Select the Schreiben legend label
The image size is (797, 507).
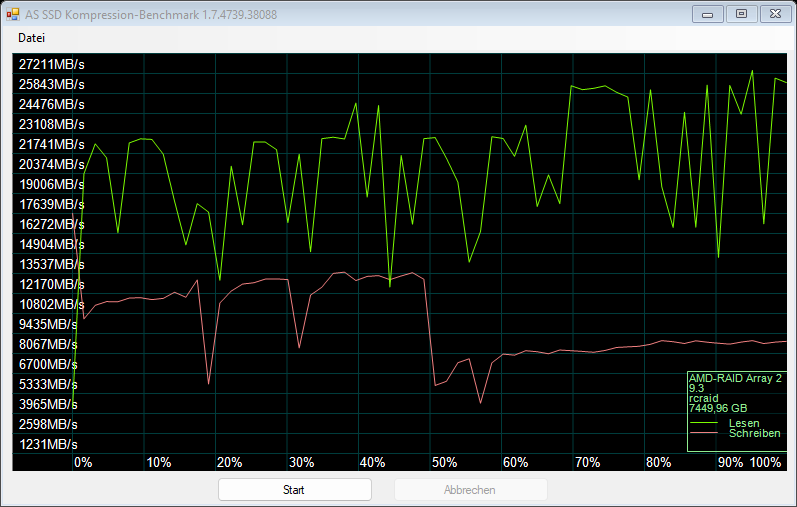click(x=754, y=433)
